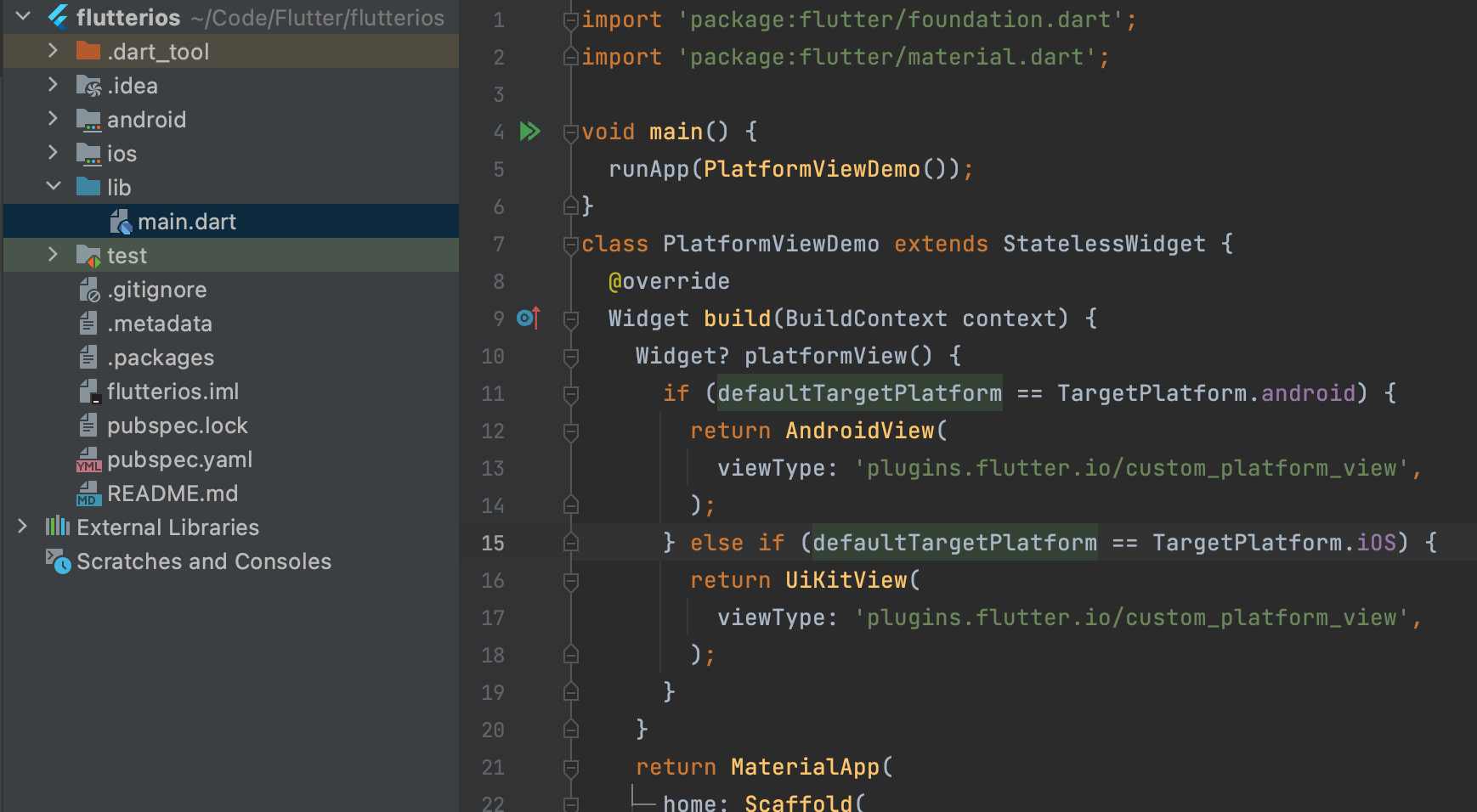This screenshot has width=1477, height=812.
Task: Fold the MaterialApp call at line 21
Action: (x=571, y=768)
